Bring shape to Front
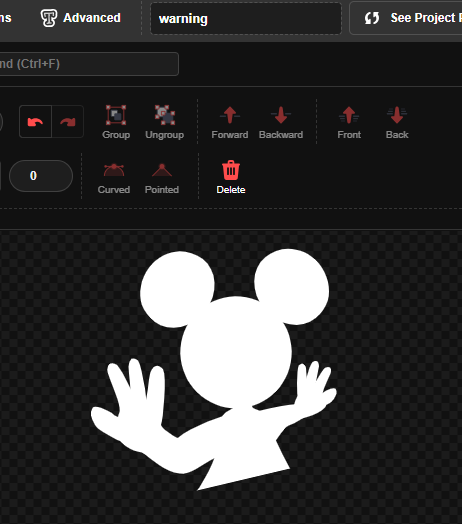The height and width of the screenshot is (524, 462). pyautogui.click(x=349, y=122)
